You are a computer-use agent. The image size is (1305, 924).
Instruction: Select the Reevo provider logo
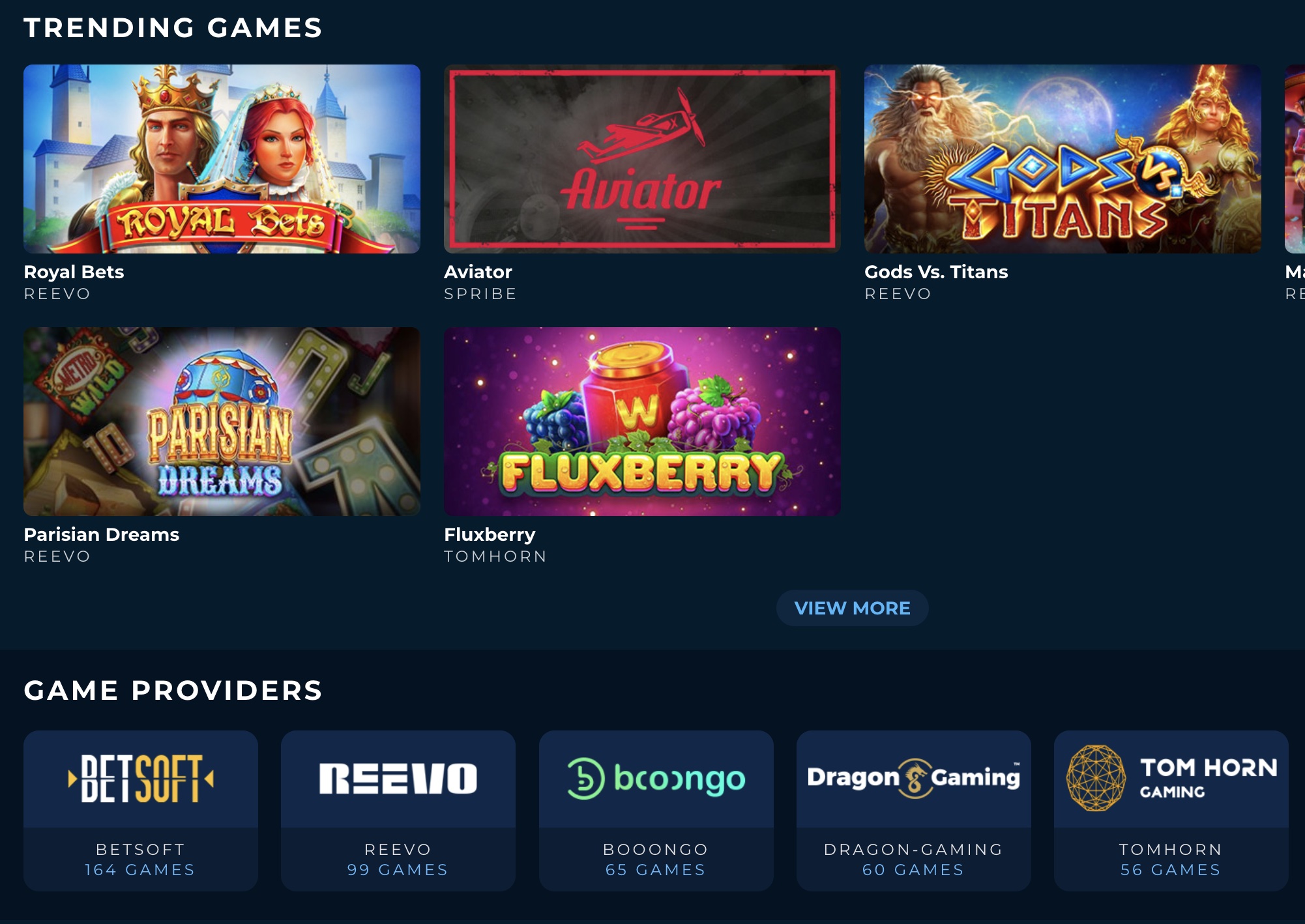click(x=398, y=779)
